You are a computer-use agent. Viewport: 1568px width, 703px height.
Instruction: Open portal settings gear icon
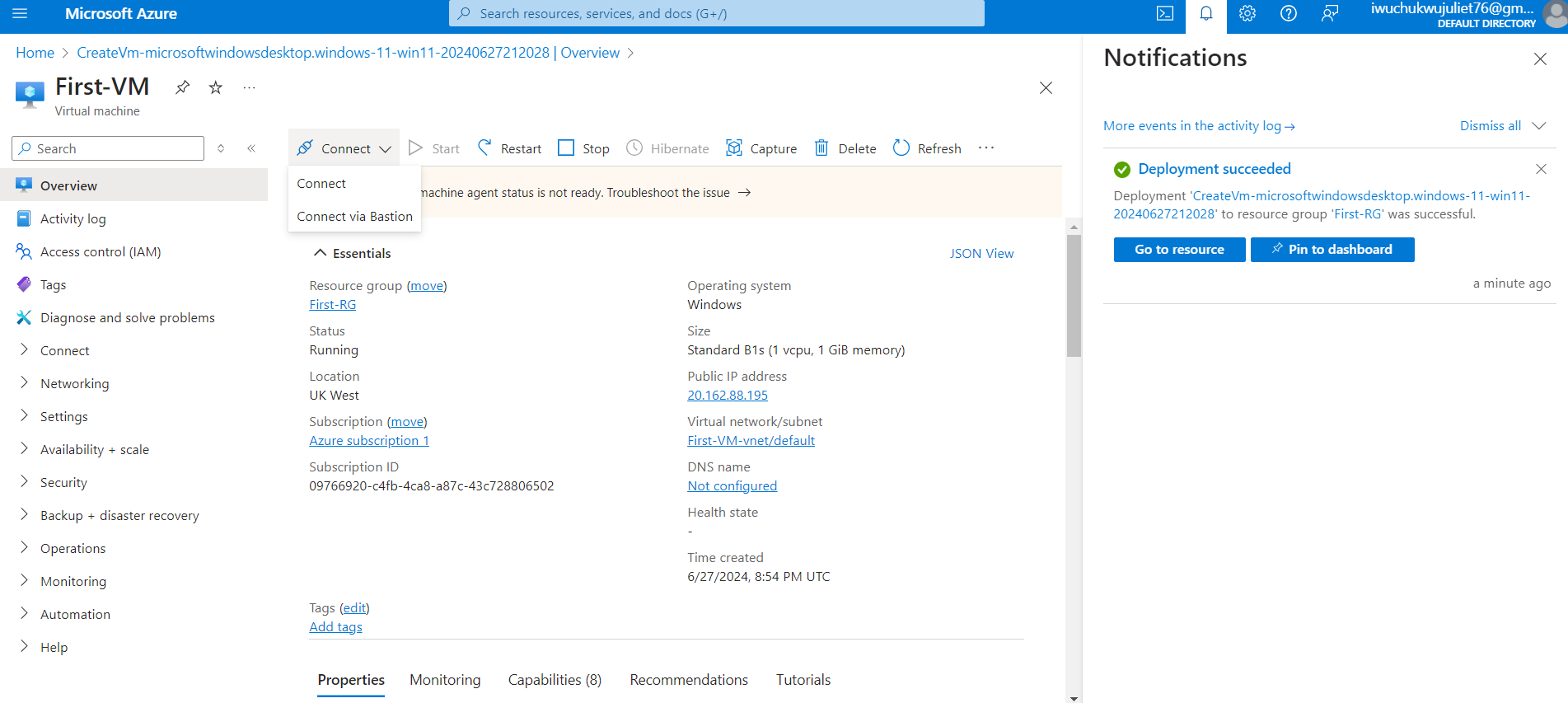[1247, 14]
